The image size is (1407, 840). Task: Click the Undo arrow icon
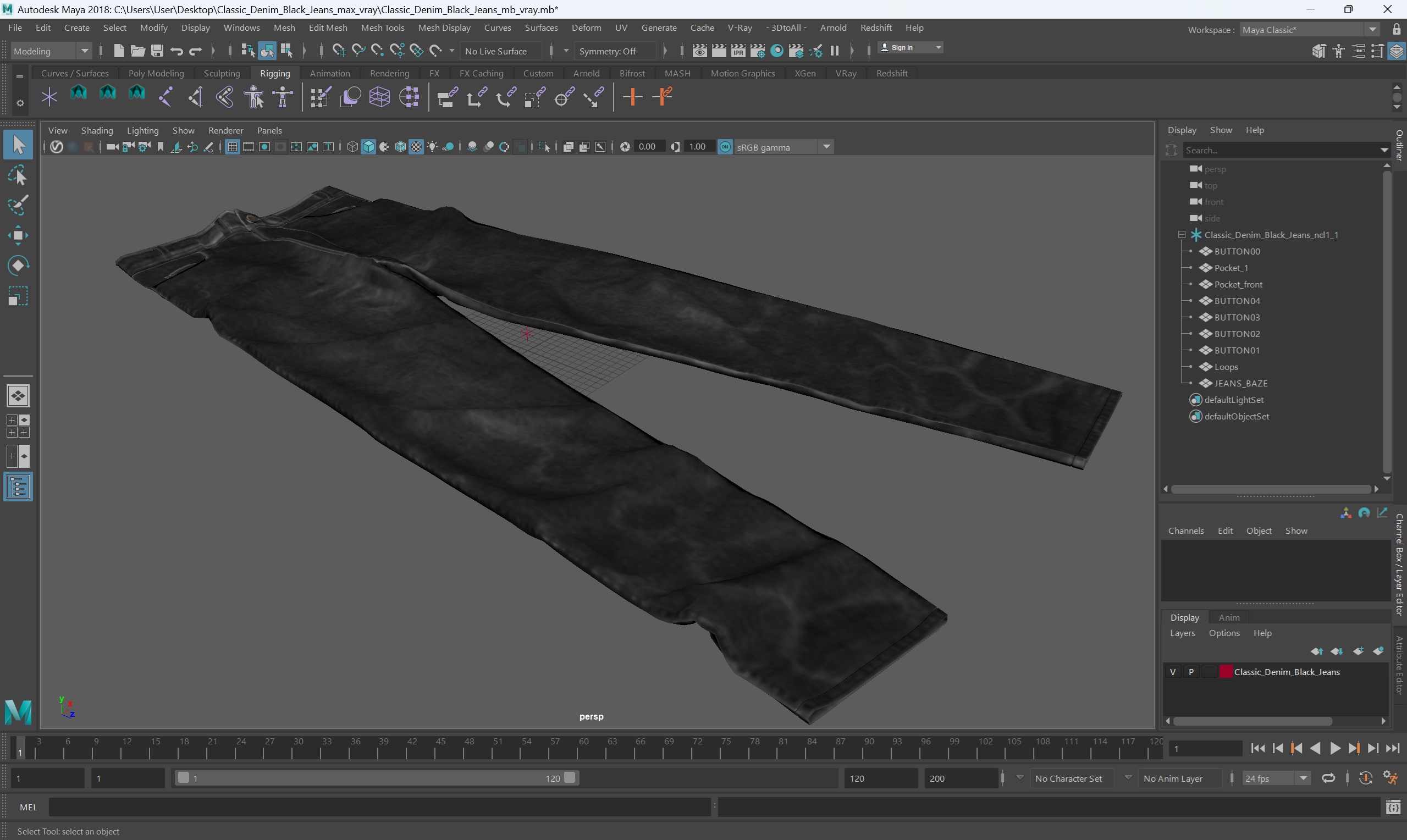tap(176, 51)
